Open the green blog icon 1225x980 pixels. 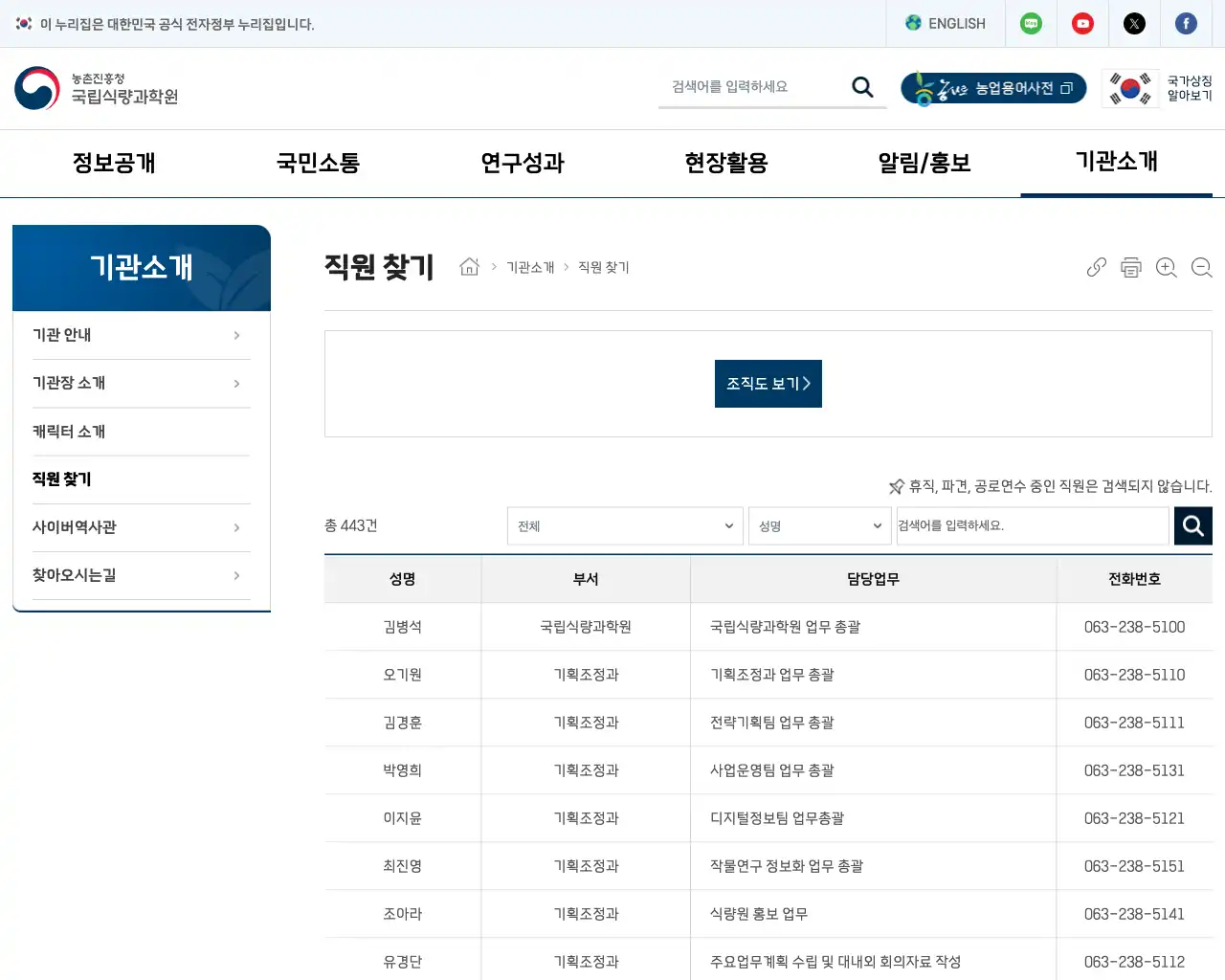pos(1031,23)
